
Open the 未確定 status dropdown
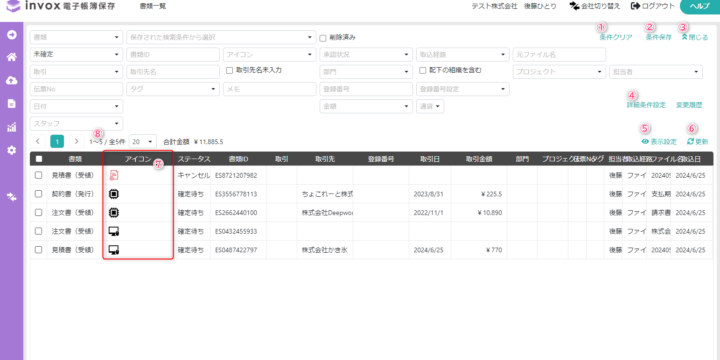tap(76, 54)
